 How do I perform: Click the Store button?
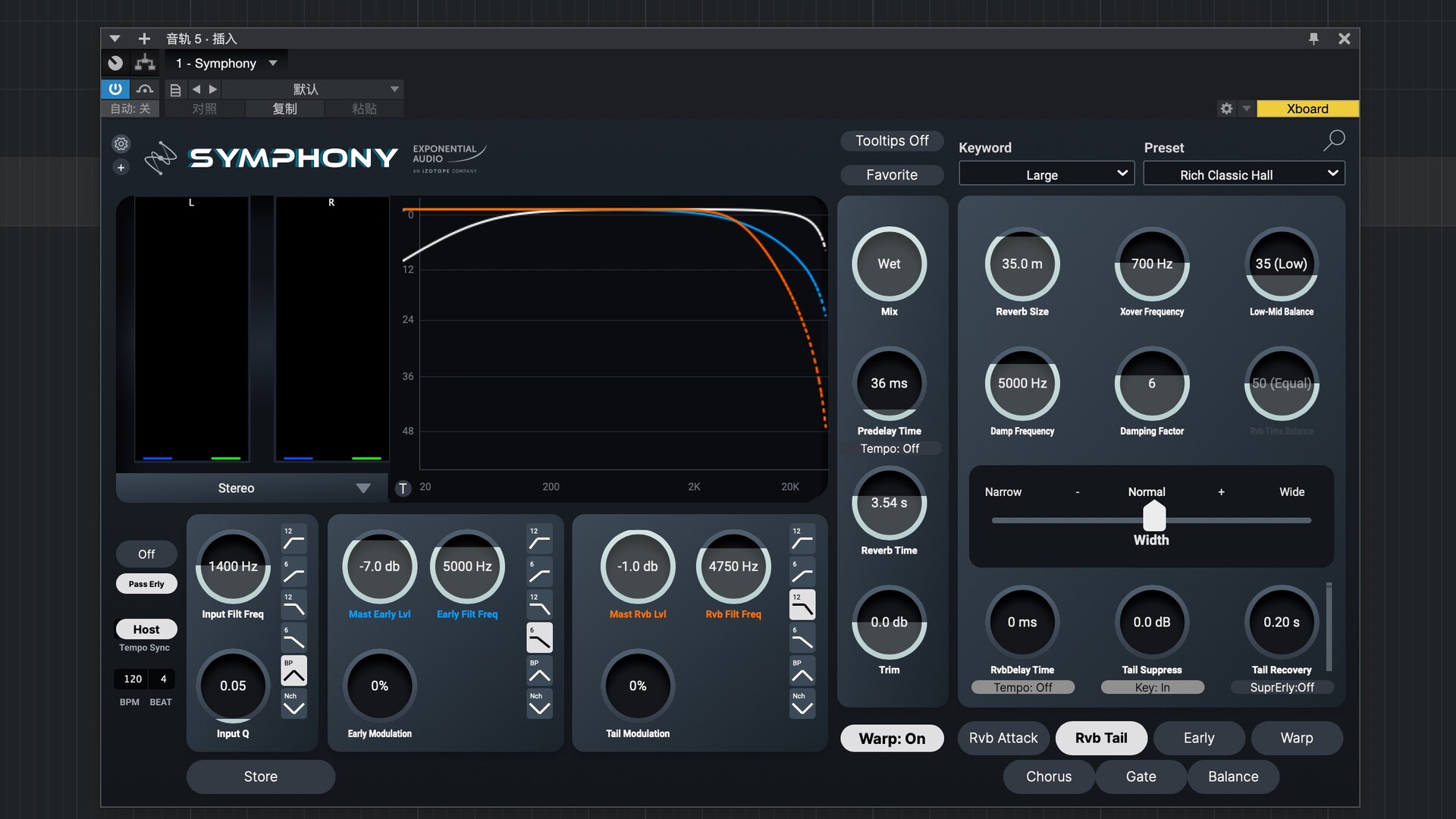tap(260, 777)
